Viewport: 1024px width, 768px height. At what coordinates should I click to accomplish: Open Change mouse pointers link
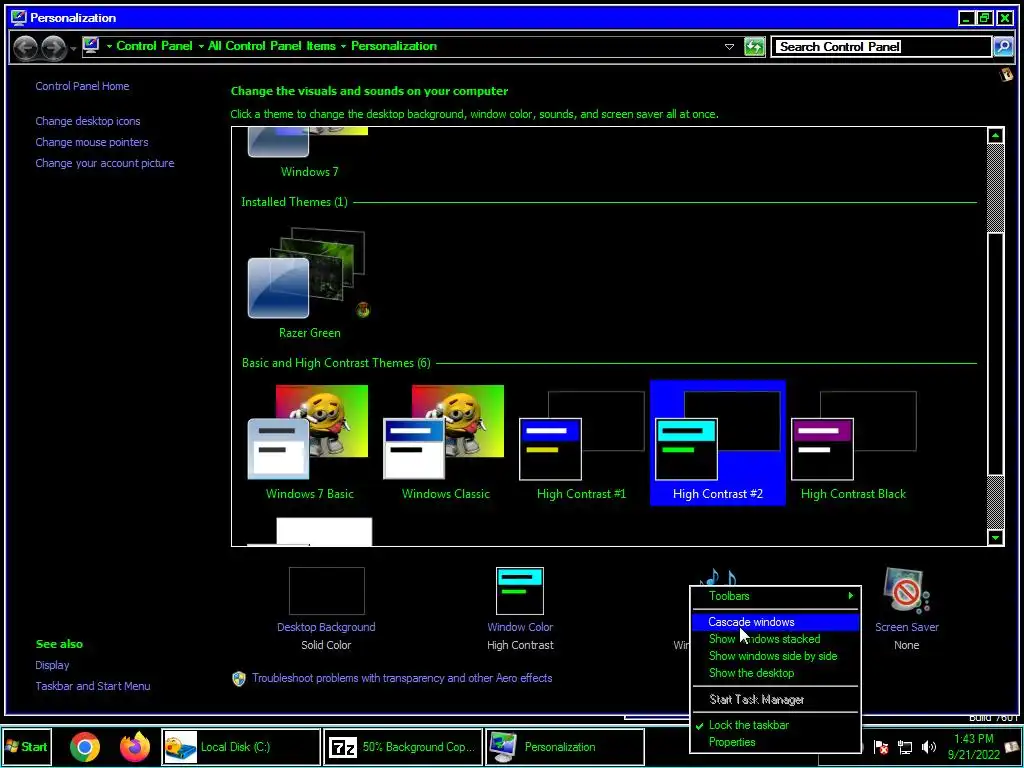(91, 142)
